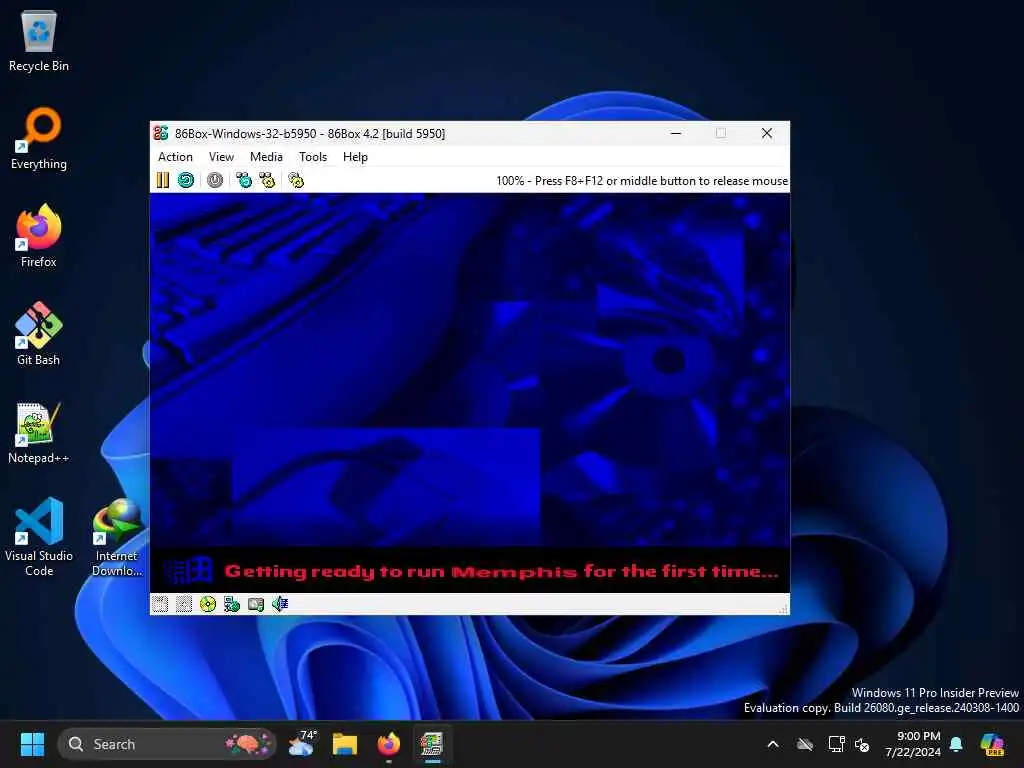The height and width of the screenshot is (768, 1024).
Task: Open notifications with the bell icon
Action: (956, 744)
